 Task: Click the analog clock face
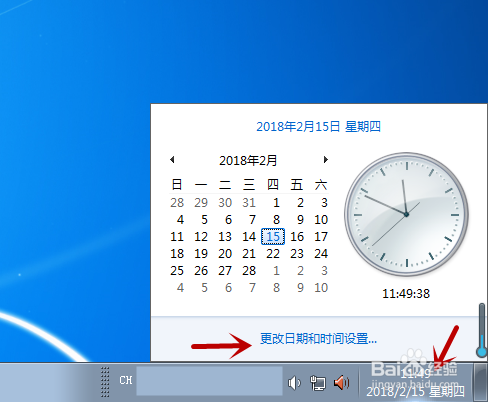406,214
